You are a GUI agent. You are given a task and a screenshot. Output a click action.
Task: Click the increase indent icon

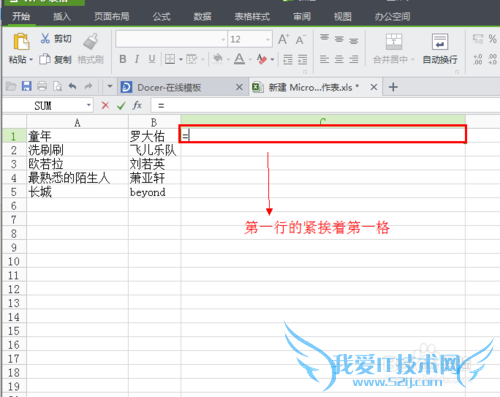[x=302, y=60]
